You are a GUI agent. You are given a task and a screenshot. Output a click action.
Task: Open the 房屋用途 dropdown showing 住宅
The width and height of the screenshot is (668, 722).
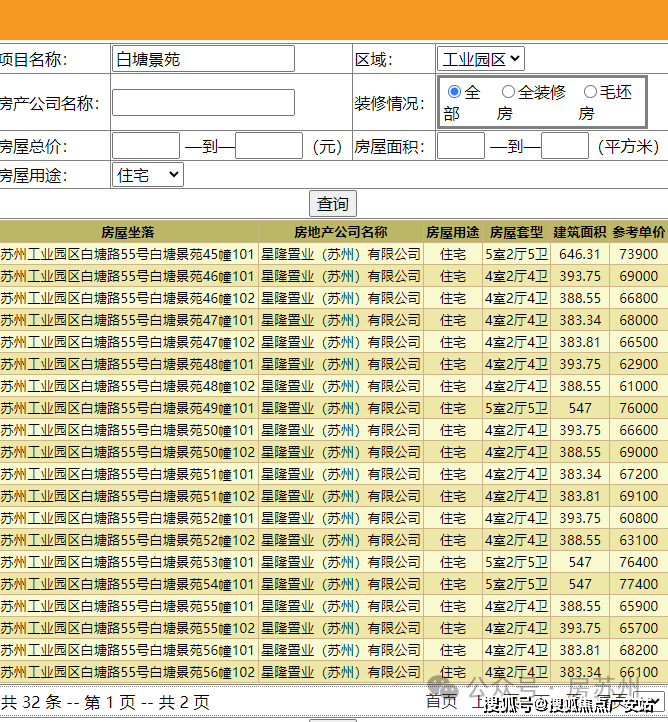(147, 175)
